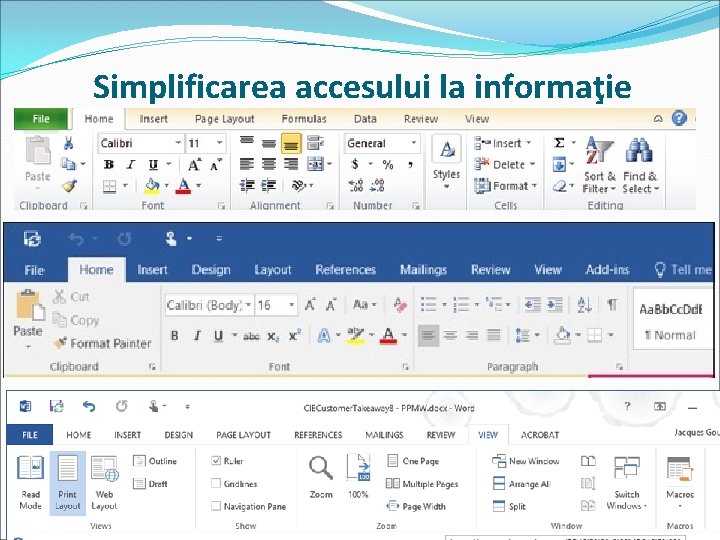The image size is (720, 540).
Task: Expand the Excel Insert cells dropdown
Action: (x=529, y=143)
